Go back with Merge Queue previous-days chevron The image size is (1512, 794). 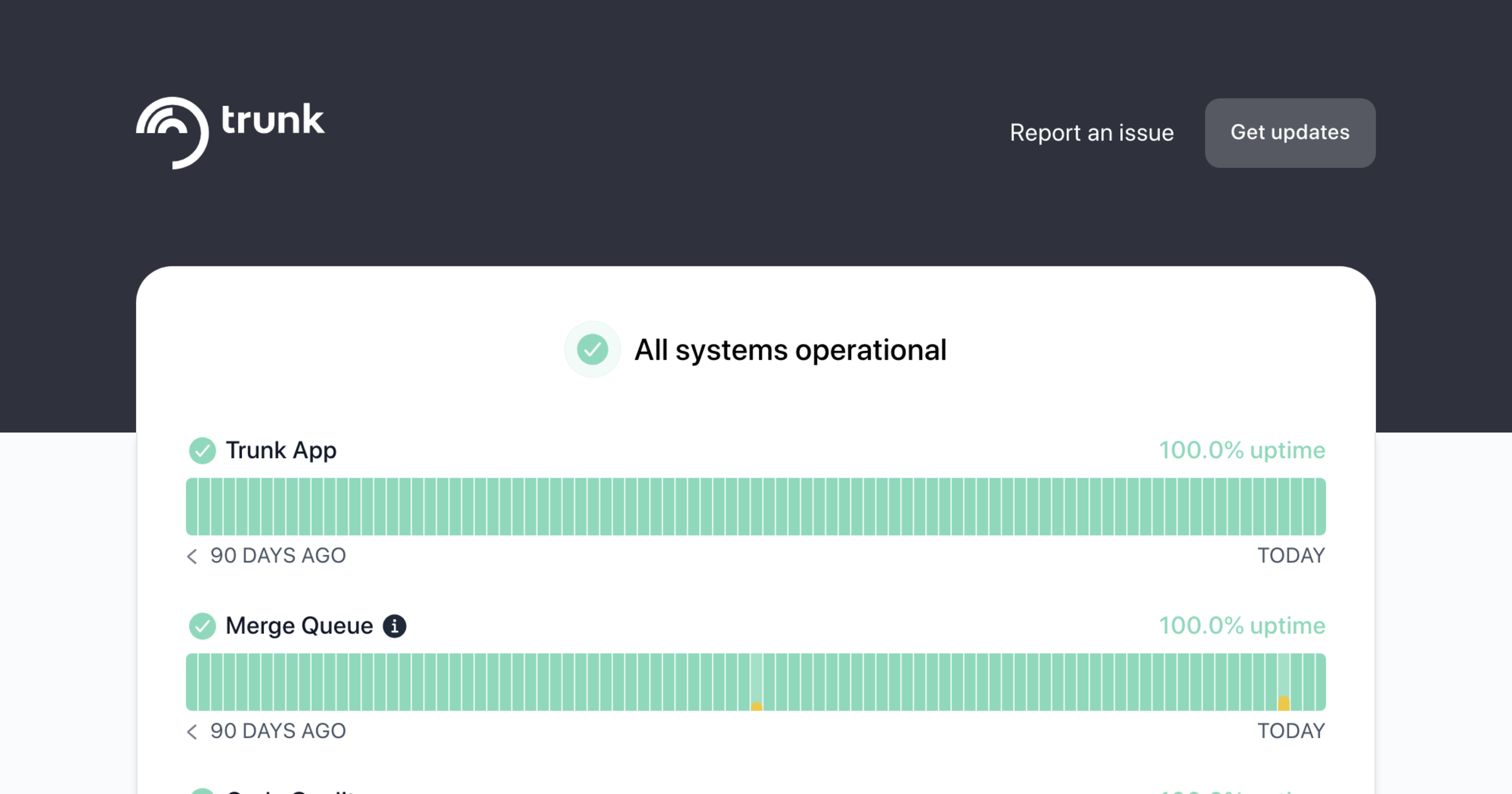pos(192,731)
